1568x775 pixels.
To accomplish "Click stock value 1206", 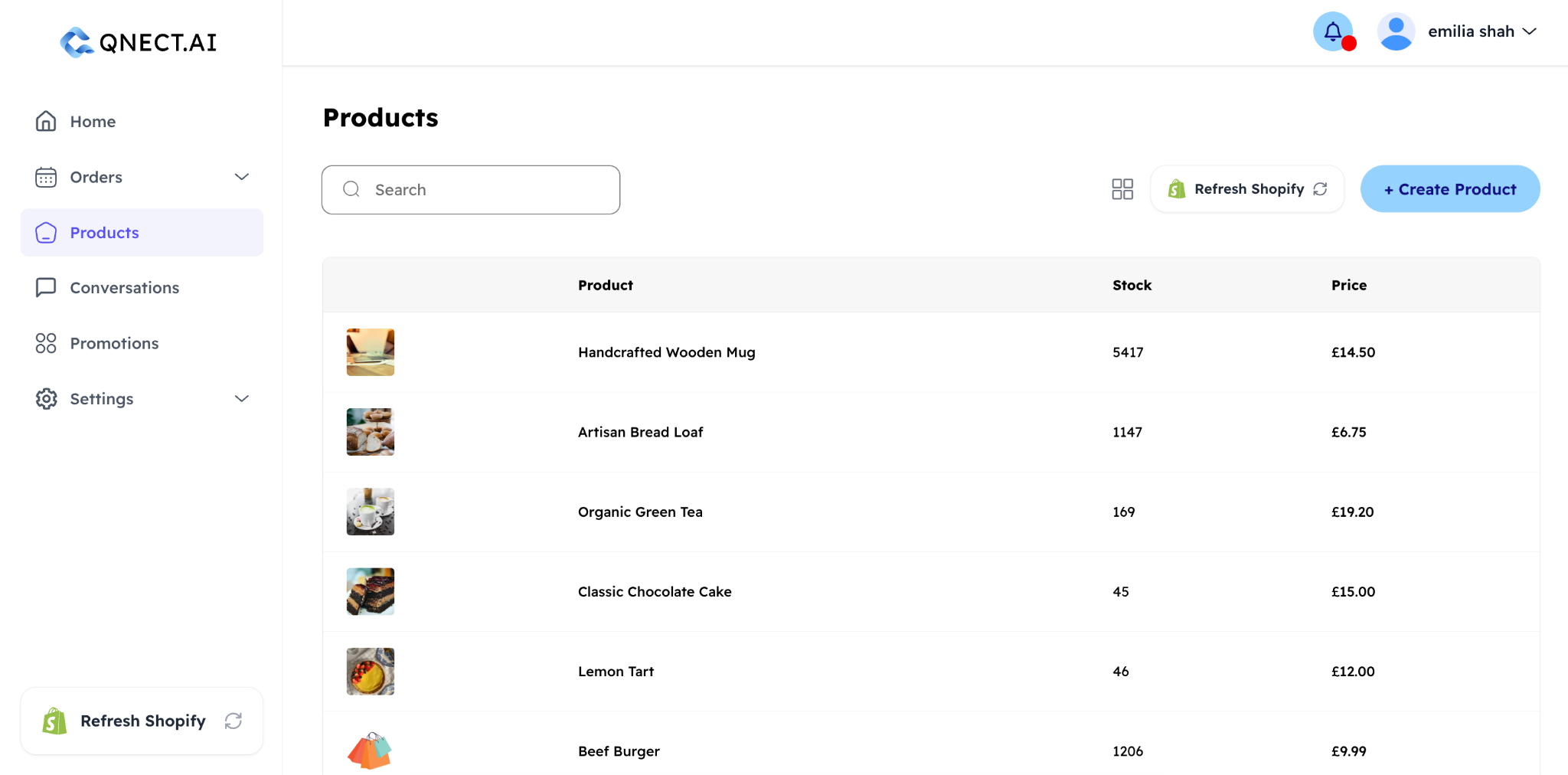I will pyautogui.click(x=1128, y=751).
